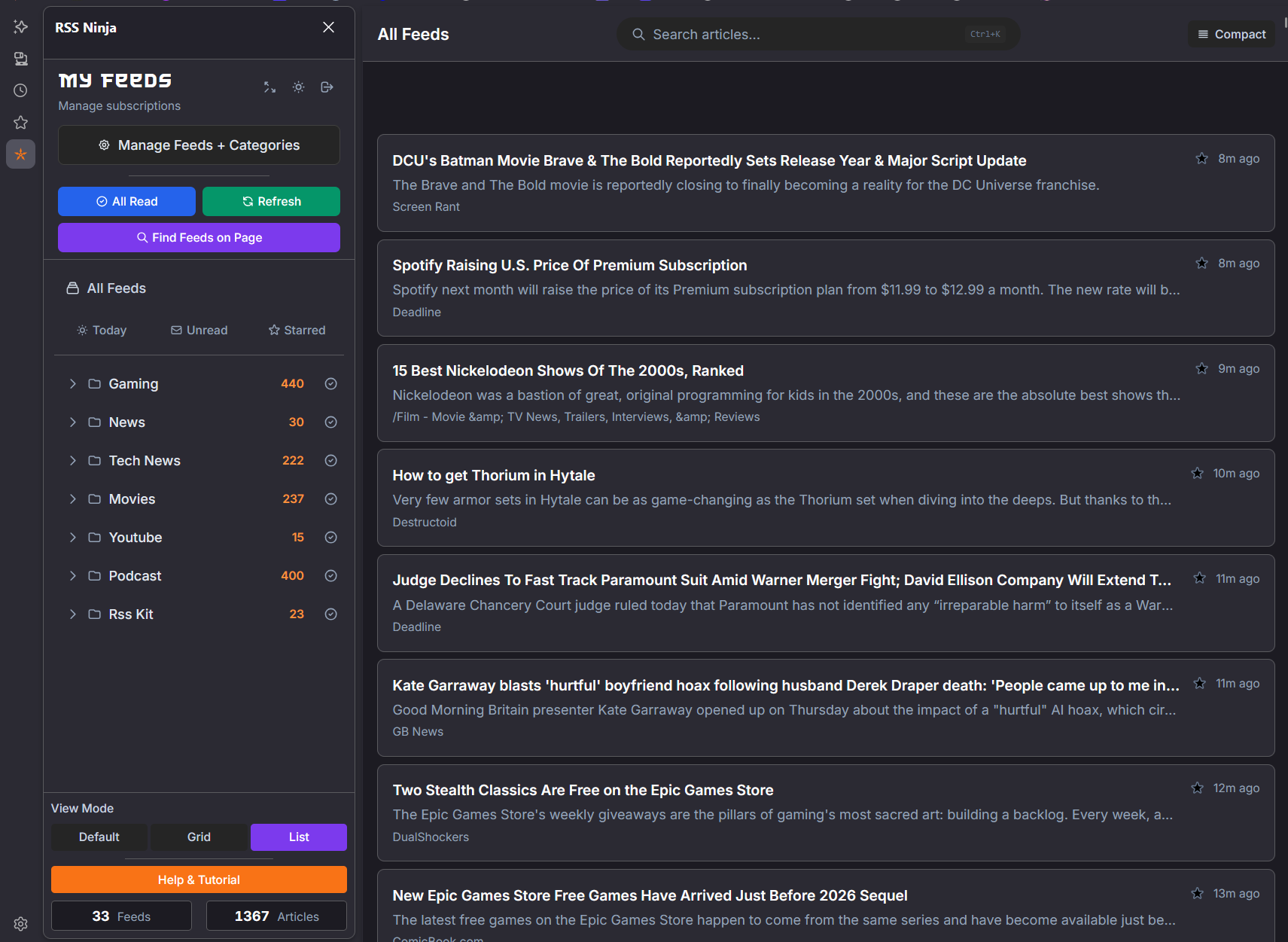Select List view mode
Image resolution: width=1288 pixels, height=942 pixels.
pos(298,837)
